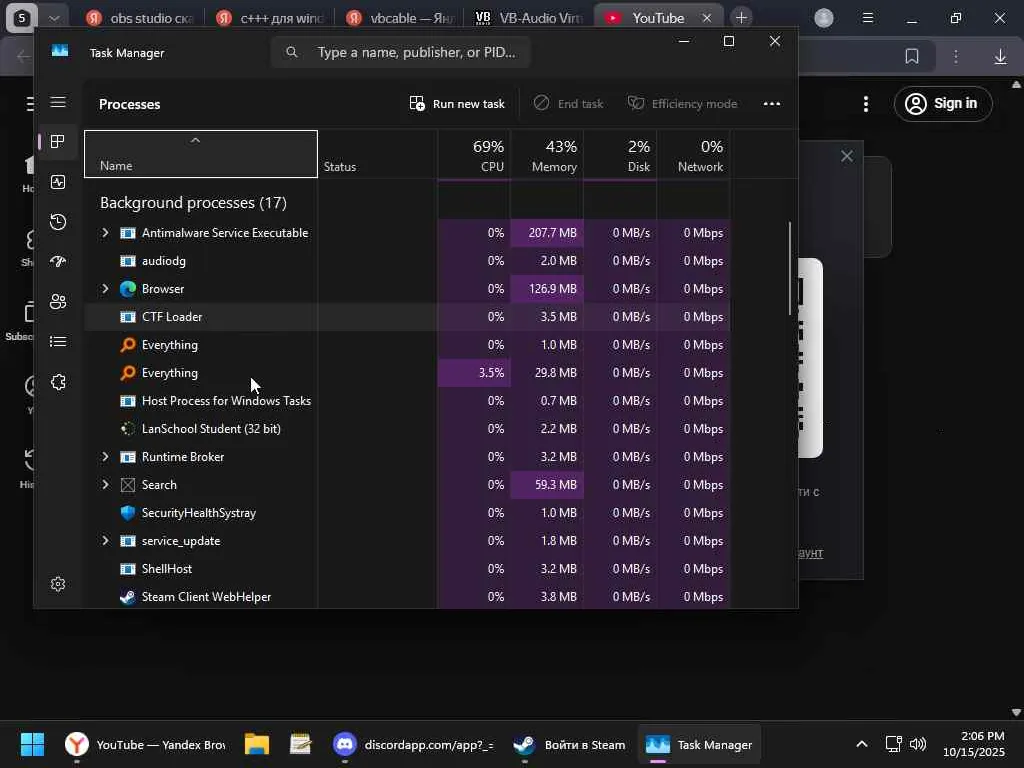This screenshot has width=1024, height=768.
Task: Switch to c+++ для wind browser tab
Action: click(270, 18)
